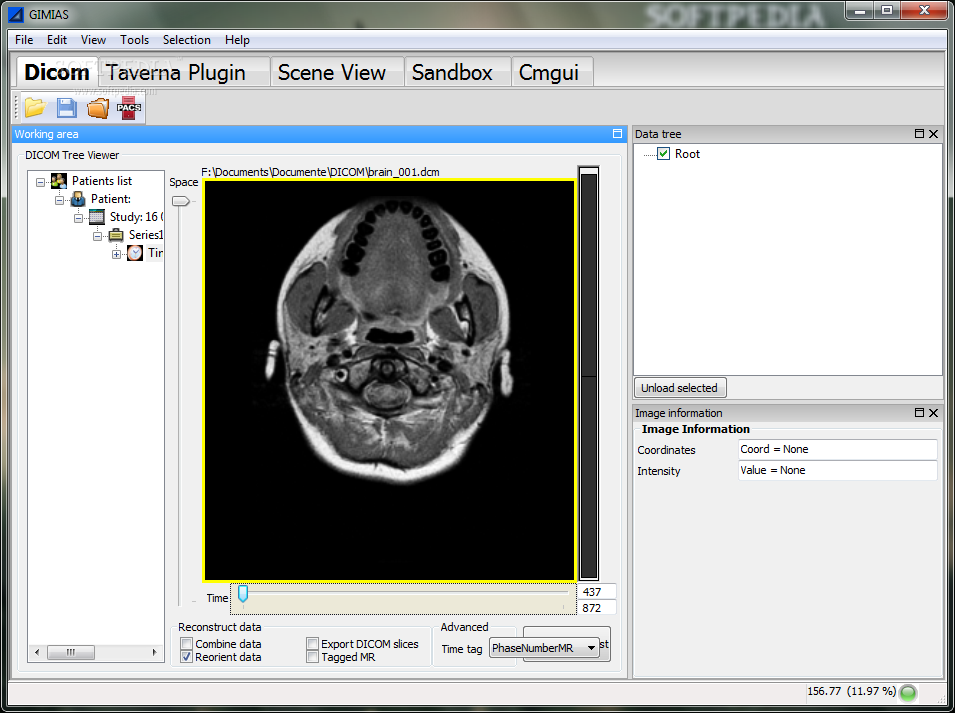955x713 pixels.
Task: Enable the Tagged MR checkbox
Action: pos(312,657)
